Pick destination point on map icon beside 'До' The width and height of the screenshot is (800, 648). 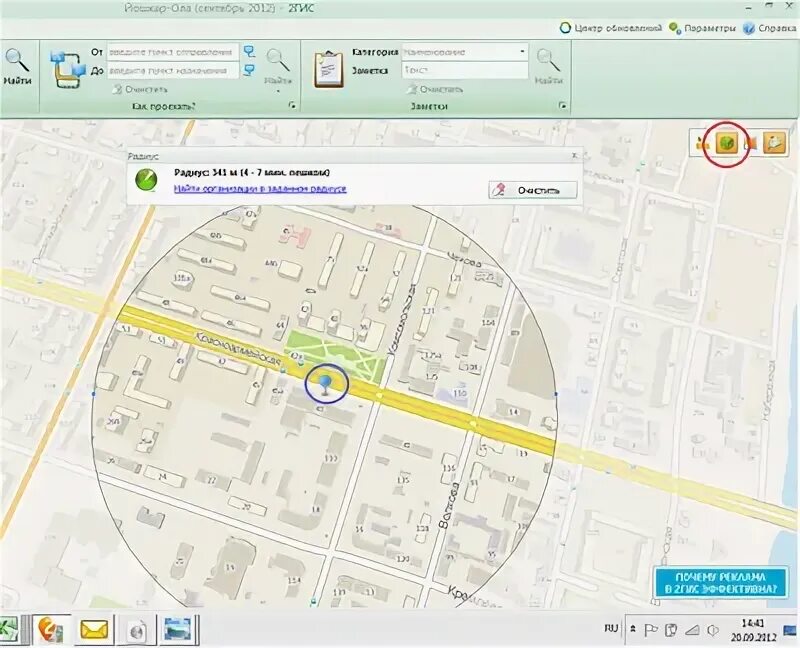point(249,70)
